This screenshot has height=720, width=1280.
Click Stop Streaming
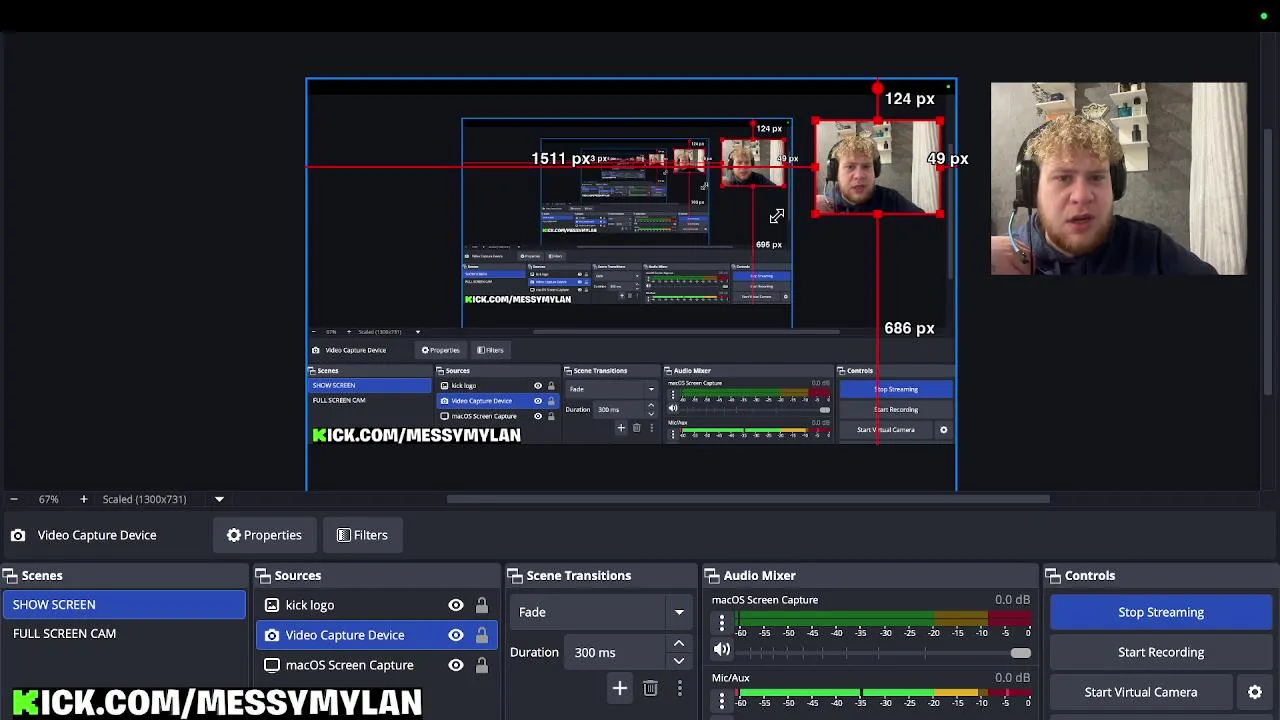coord(1161,612)
